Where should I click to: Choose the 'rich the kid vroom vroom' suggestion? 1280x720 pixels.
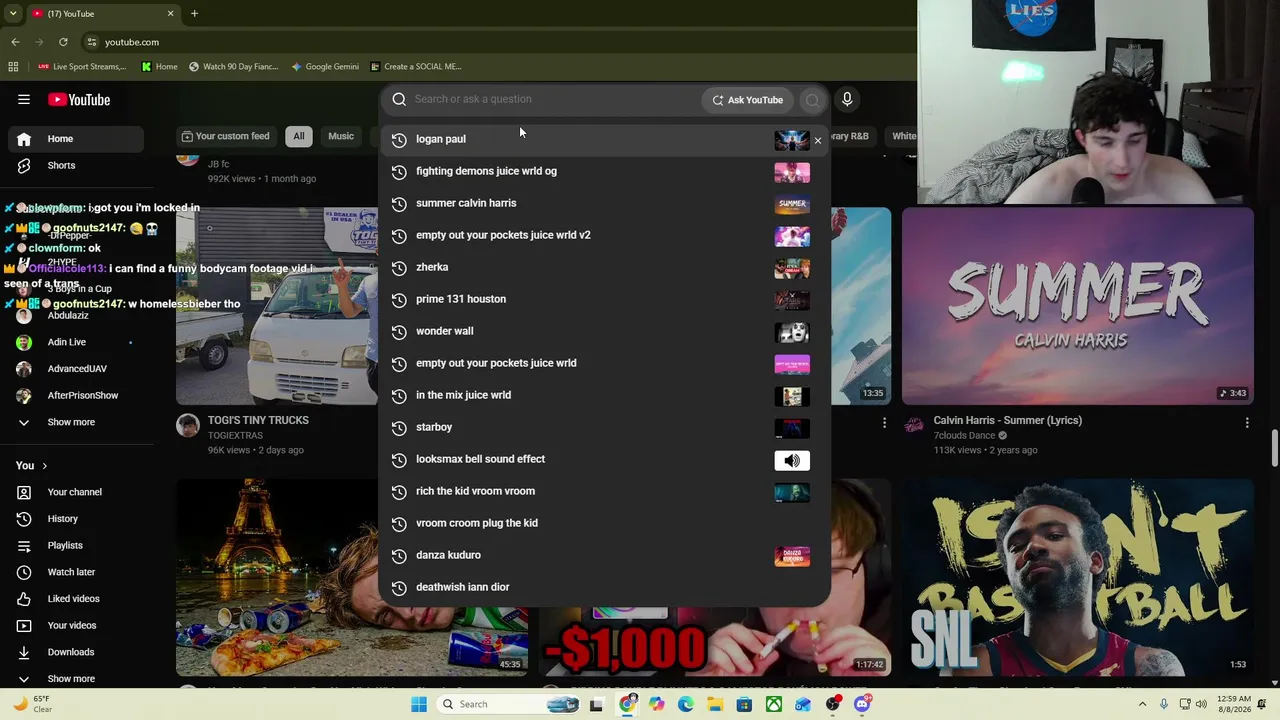pos(604,491)
